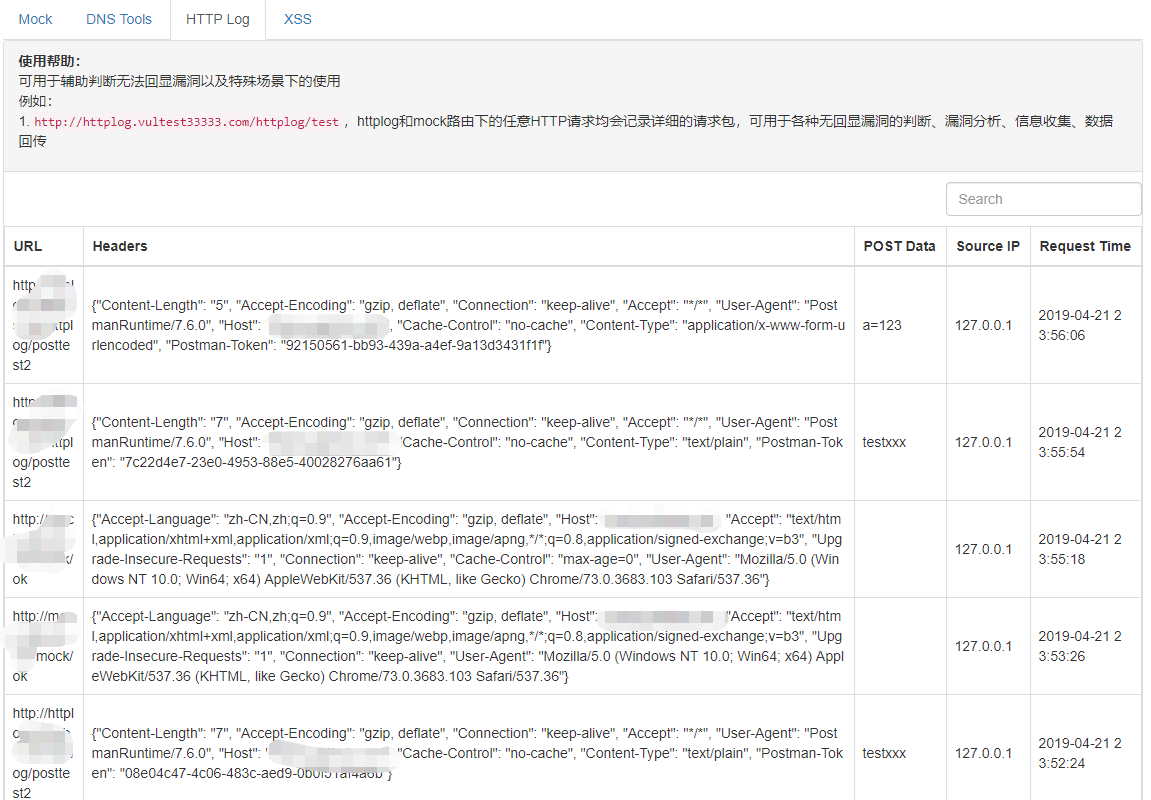
Task: Click URL cell in the a=123 row
Action: pos(43,325)
